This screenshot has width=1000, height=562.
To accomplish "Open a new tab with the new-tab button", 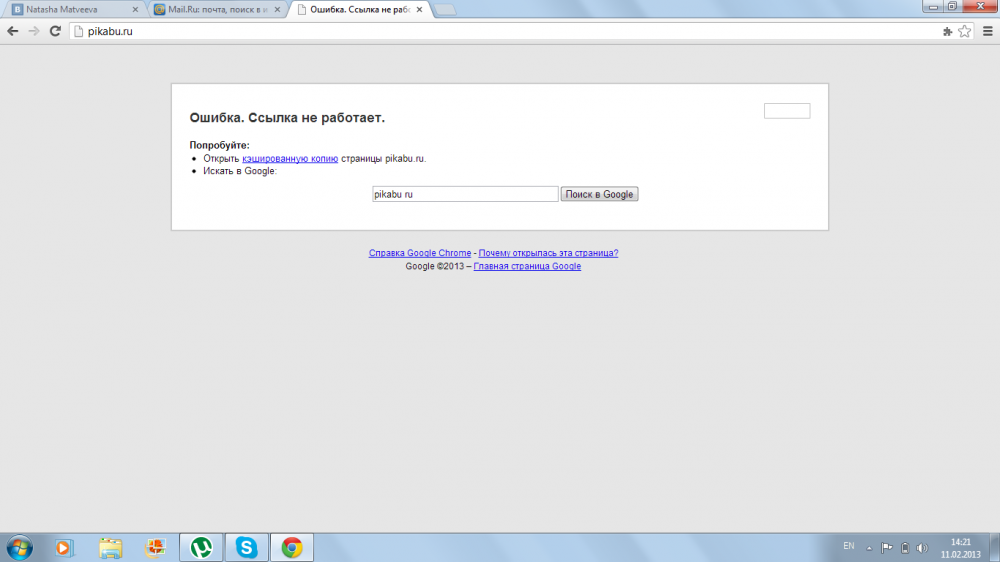I will pyautogui.click(x=445, y=10).
